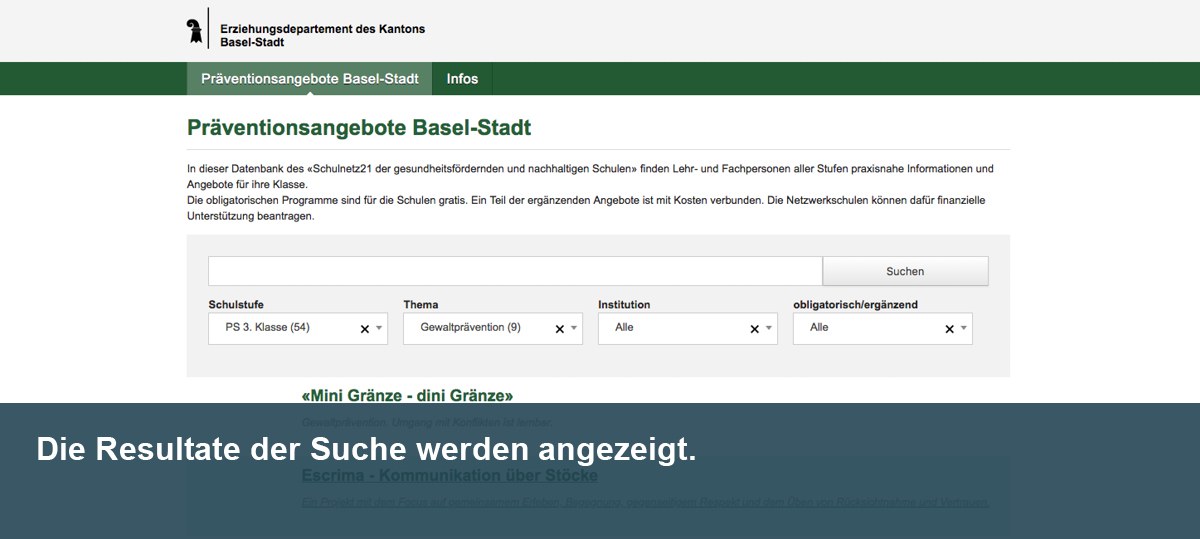Expand the Thema dropdown showing Gewaltprävention (9)
The width and height of the screenshot is (1200, 539).
tap(475, 328)
